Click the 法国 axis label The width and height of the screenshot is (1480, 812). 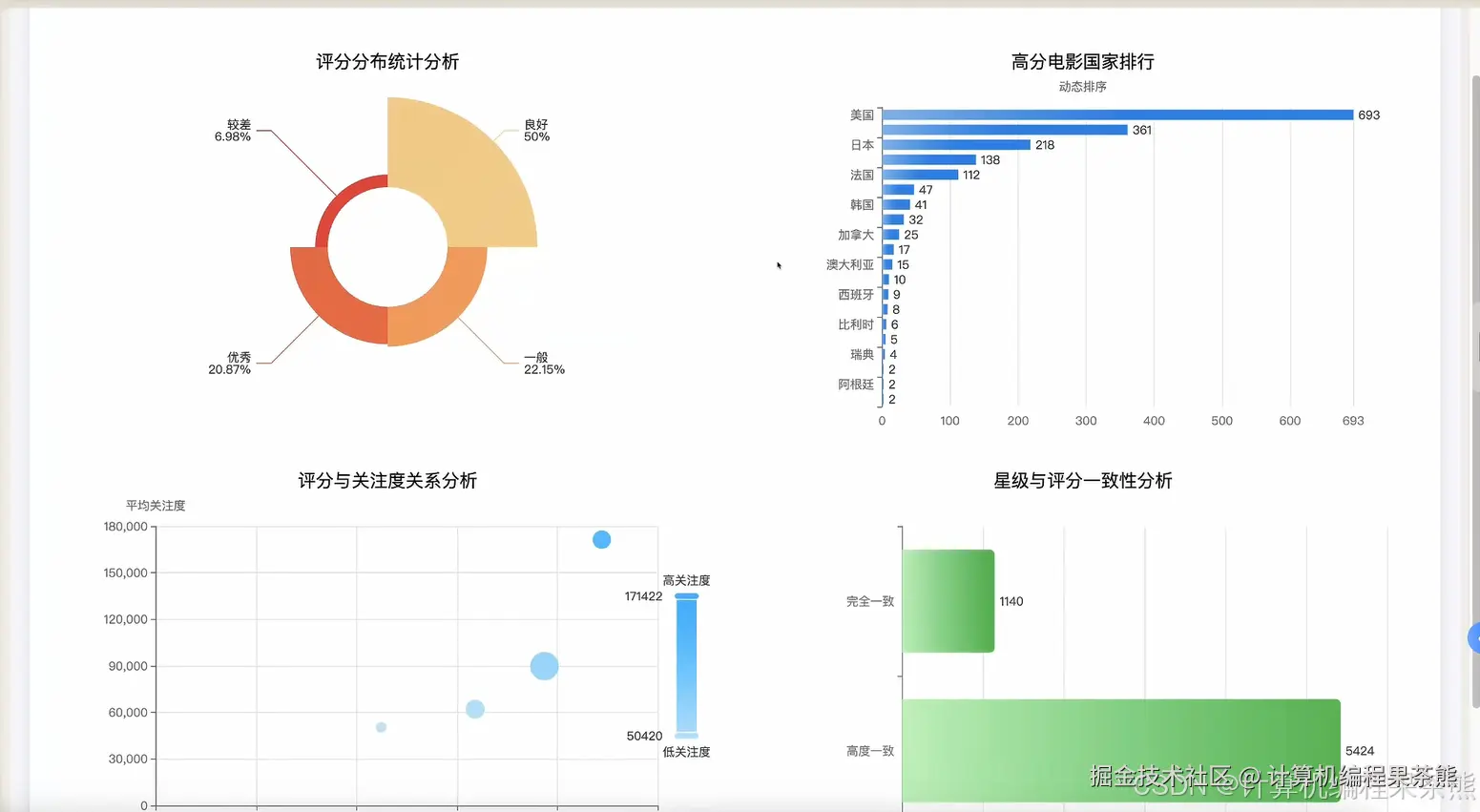[x=861, y=175]
